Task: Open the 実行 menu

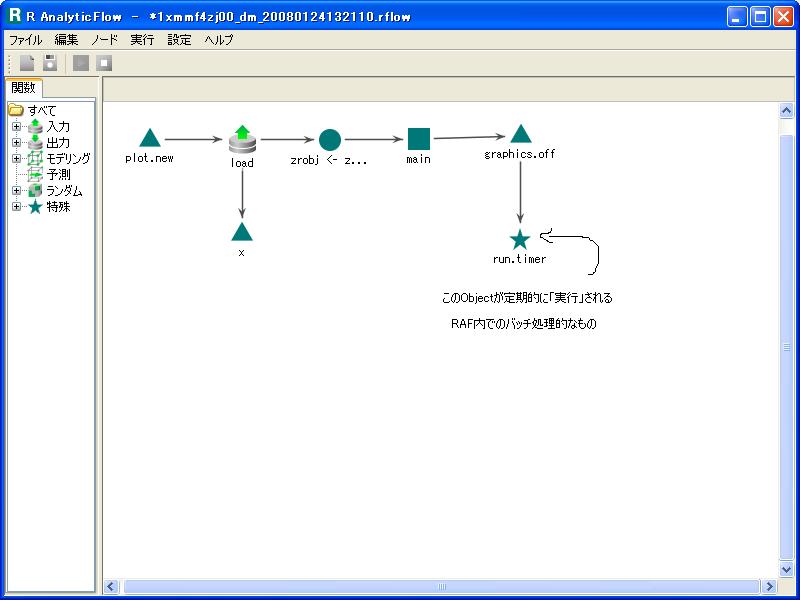Action: 142,40
